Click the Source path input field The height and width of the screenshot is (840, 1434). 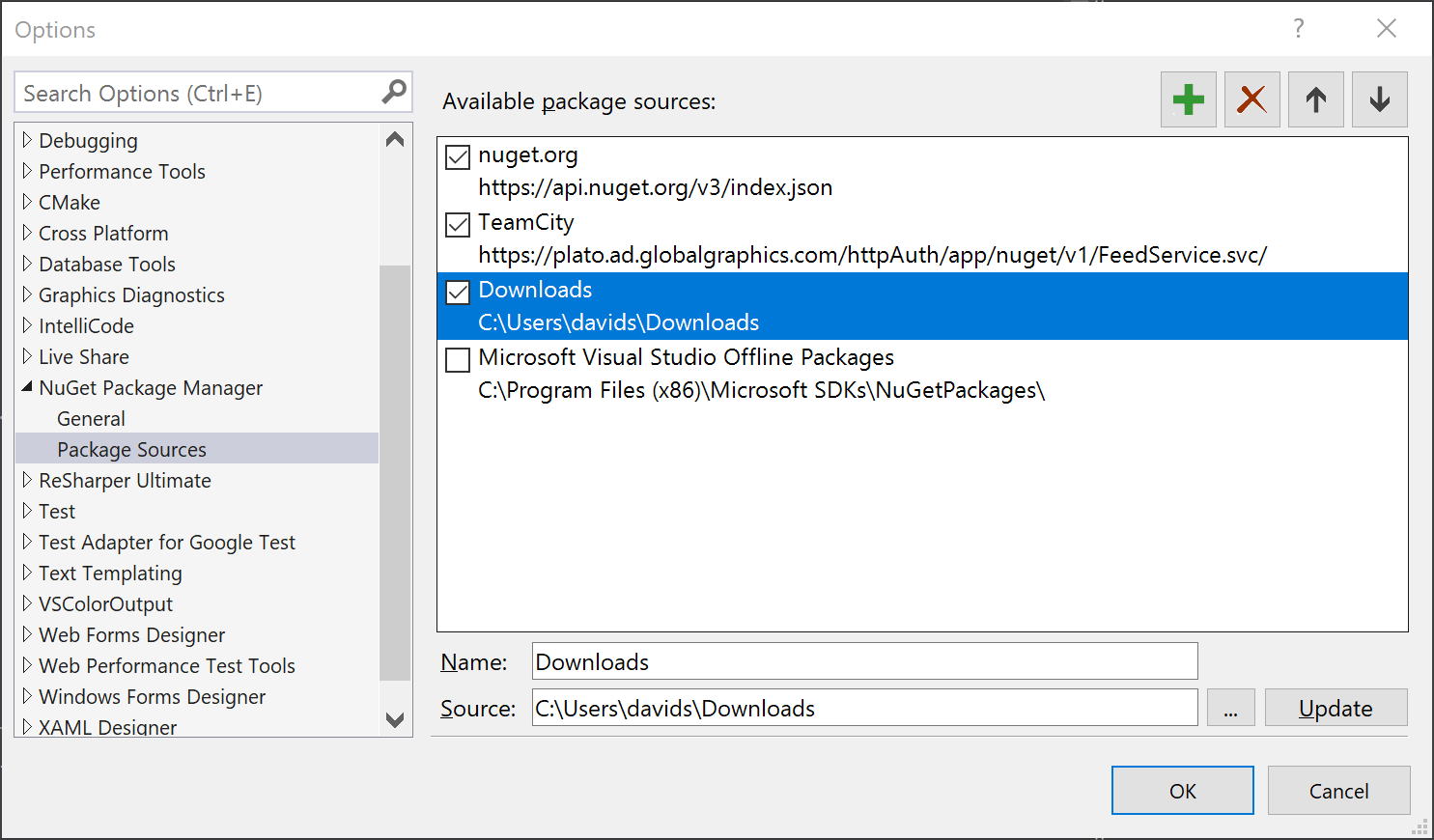pos(864,708)
